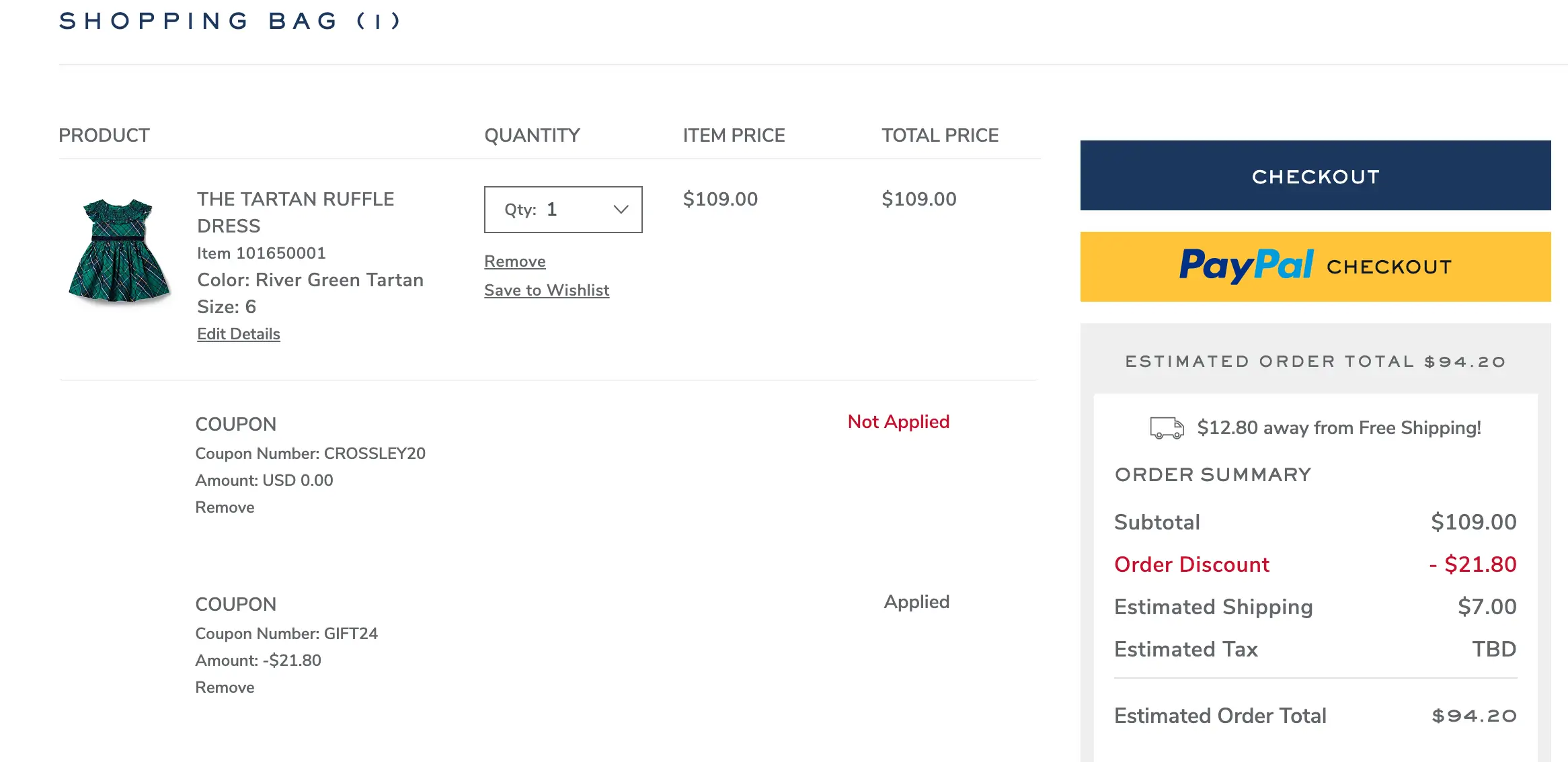The image size is (1568, 762).
Task: Click the PayPal logo
Action: pos(1245,265)
